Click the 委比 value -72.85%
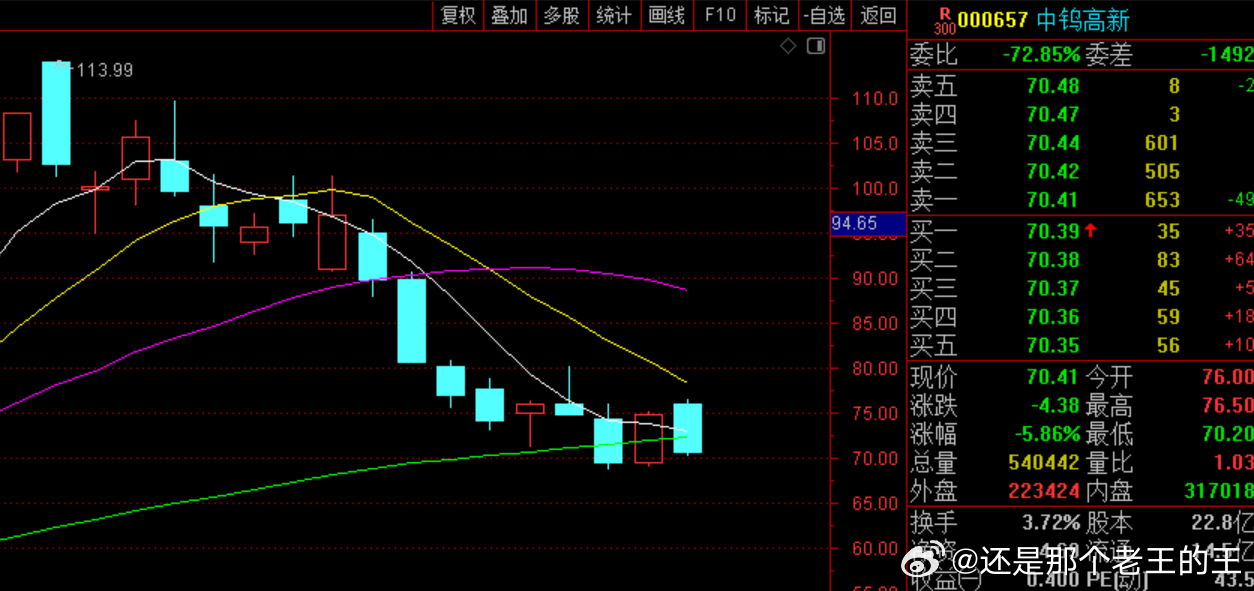This screenshot has width=1254, height=591. pos(1041,54)
